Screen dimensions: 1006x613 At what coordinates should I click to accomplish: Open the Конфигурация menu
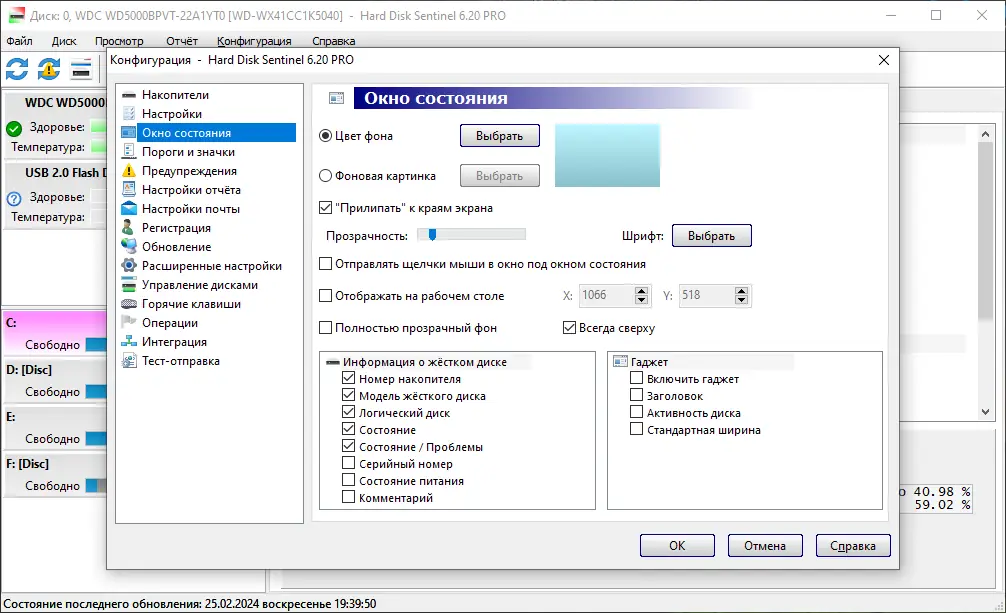click(254, 41)
